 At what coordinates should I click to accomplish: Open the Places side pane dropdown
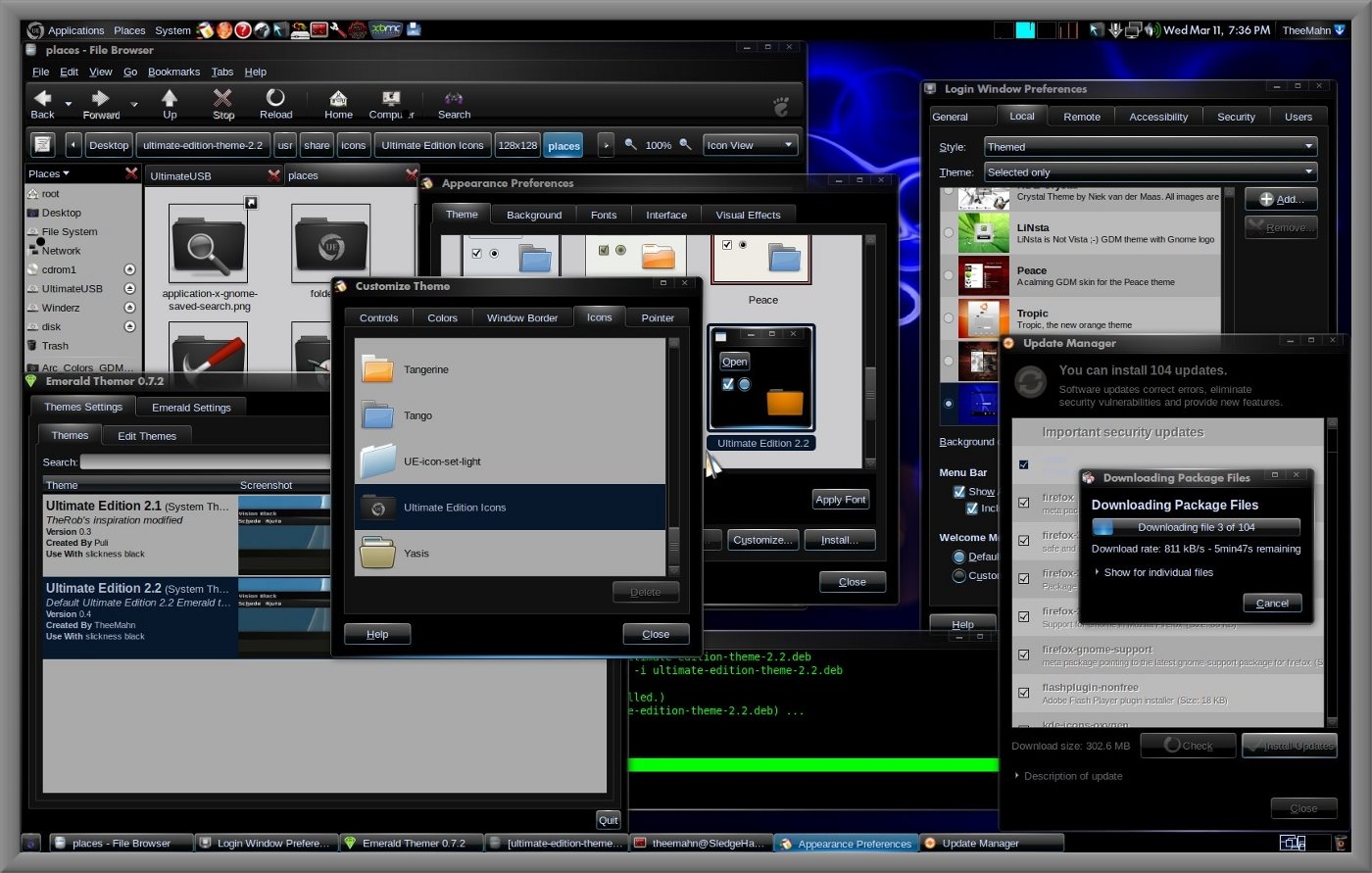49,173
